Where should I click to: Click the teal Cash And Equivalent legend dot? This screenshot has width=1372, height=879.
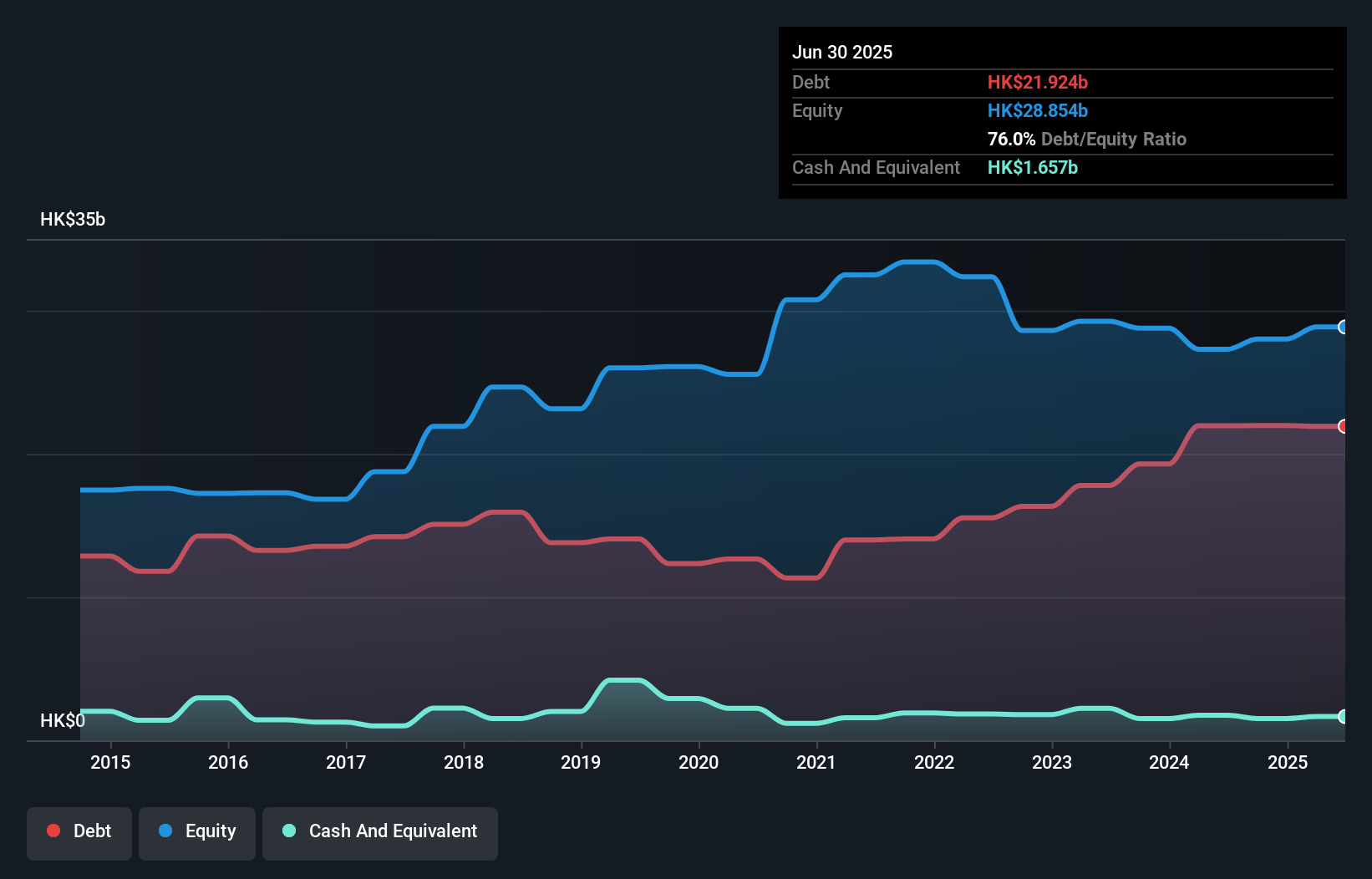click(288, 831)
